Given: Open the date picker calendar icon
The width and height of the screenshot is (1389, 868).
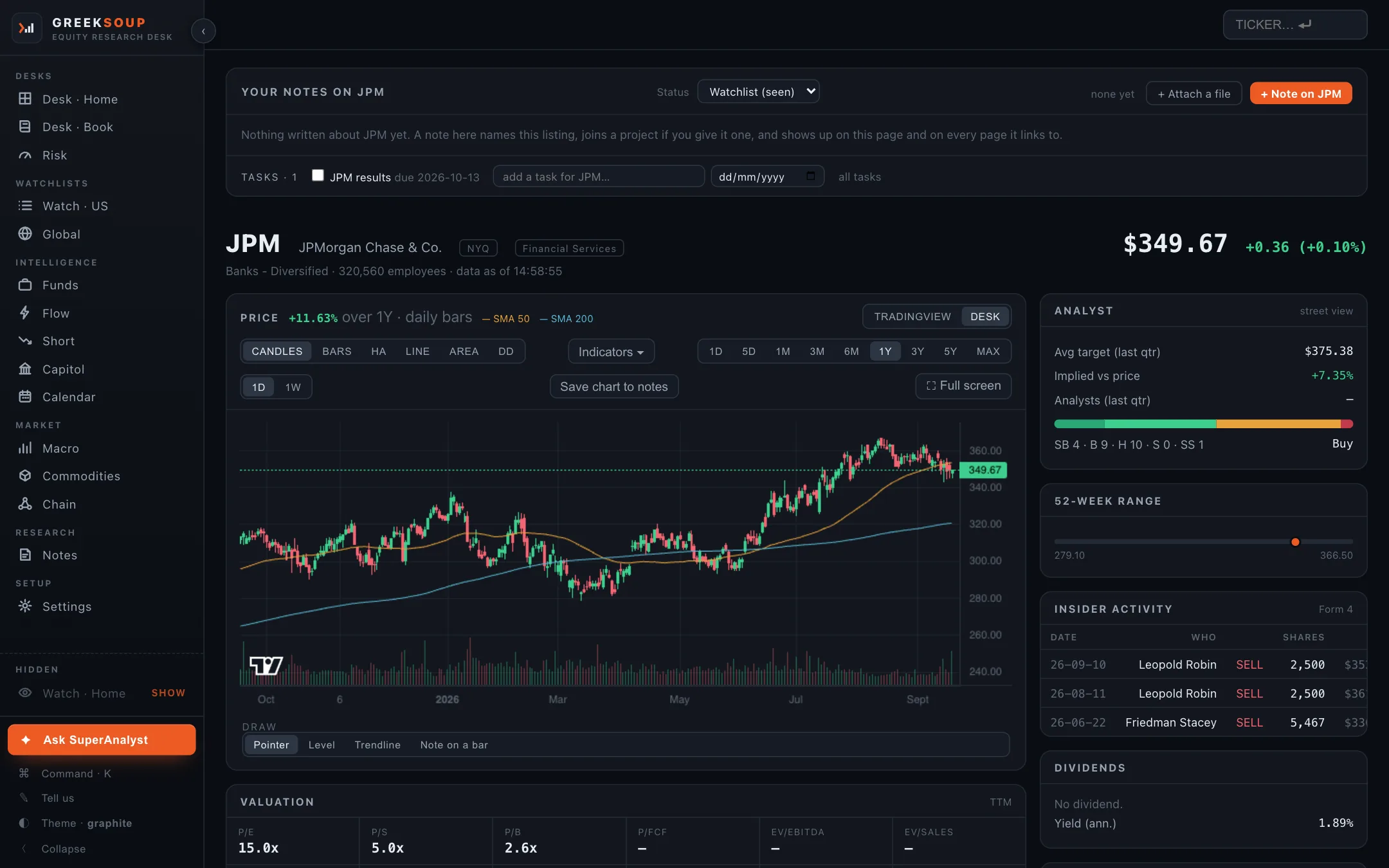Looking at the screenshot, I should click(x=810, y=176).
